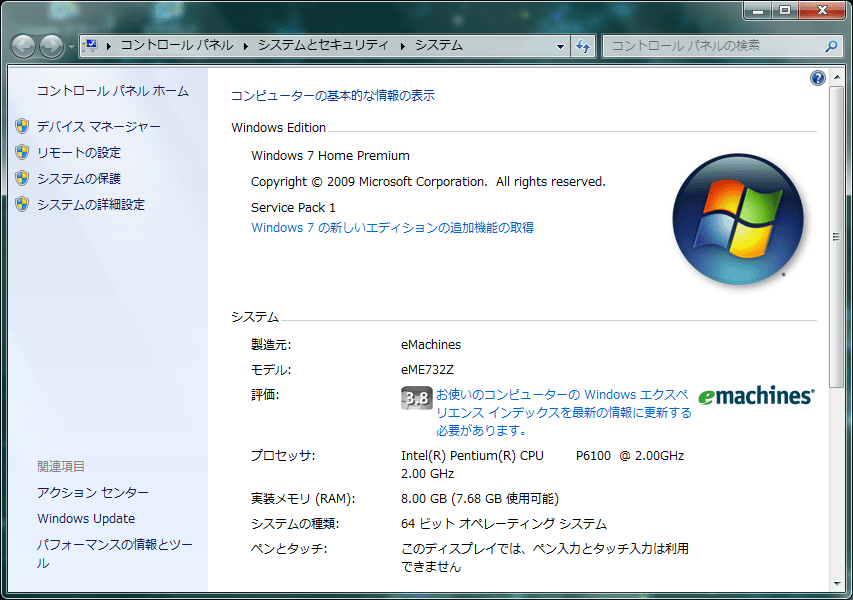
Task: Click shield icon beside デバイス マネージャー
Action: coord(22,126)
